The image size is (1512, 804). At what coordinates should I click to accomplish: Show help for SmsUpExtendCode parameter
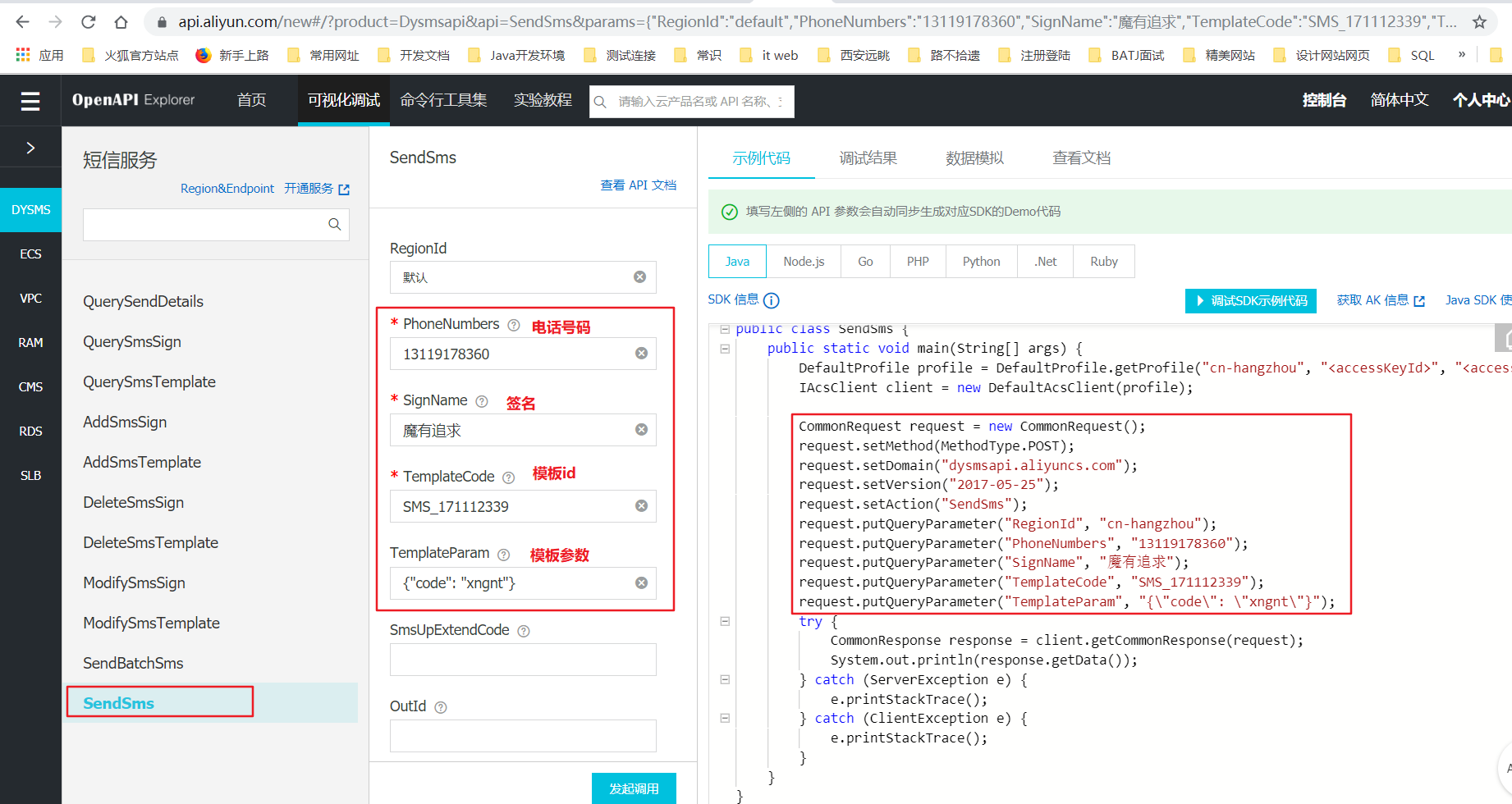click(524, 631)
